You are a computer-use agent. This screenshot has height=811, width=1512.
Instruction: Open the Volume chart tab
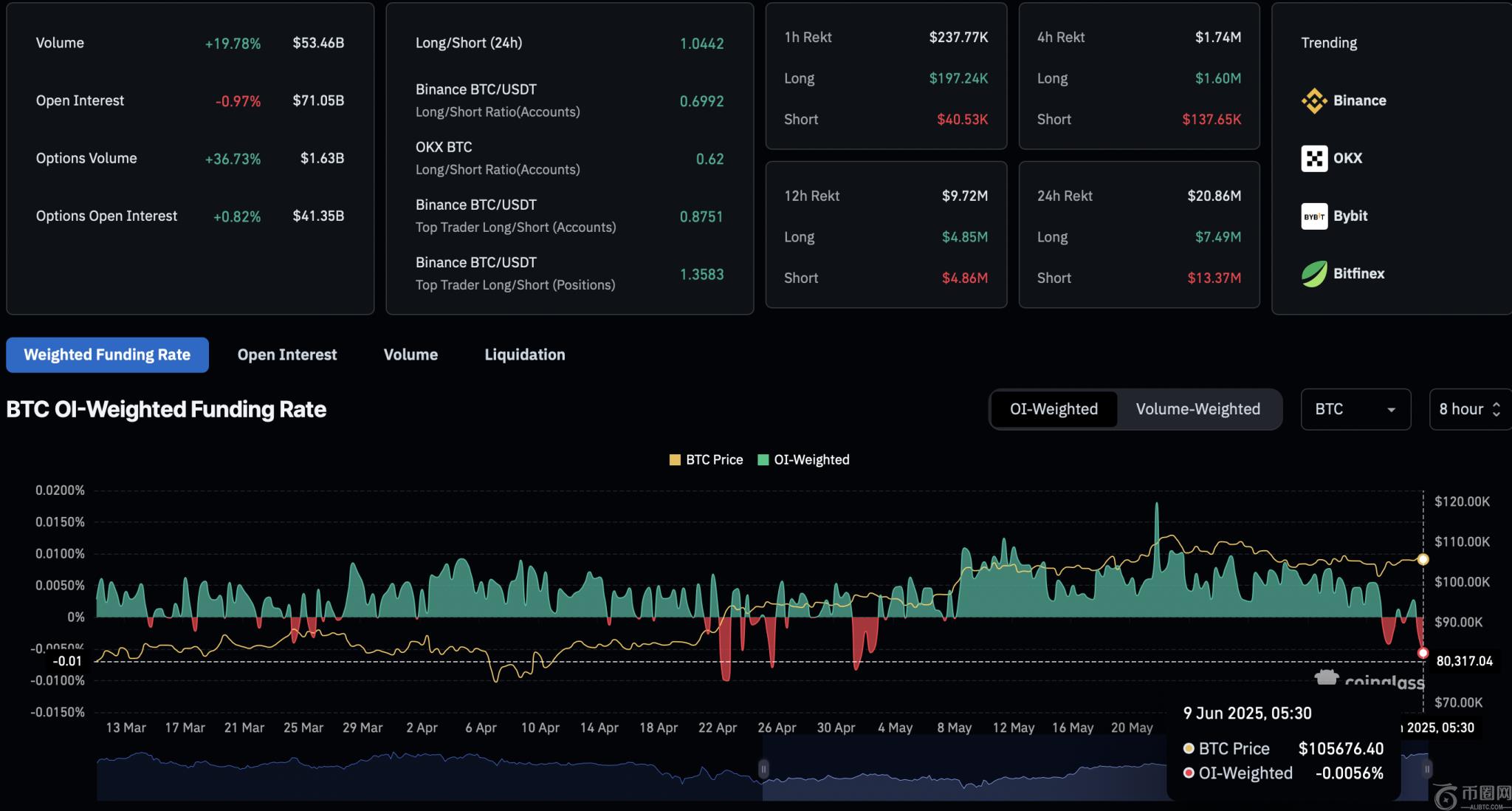point(410,355)
